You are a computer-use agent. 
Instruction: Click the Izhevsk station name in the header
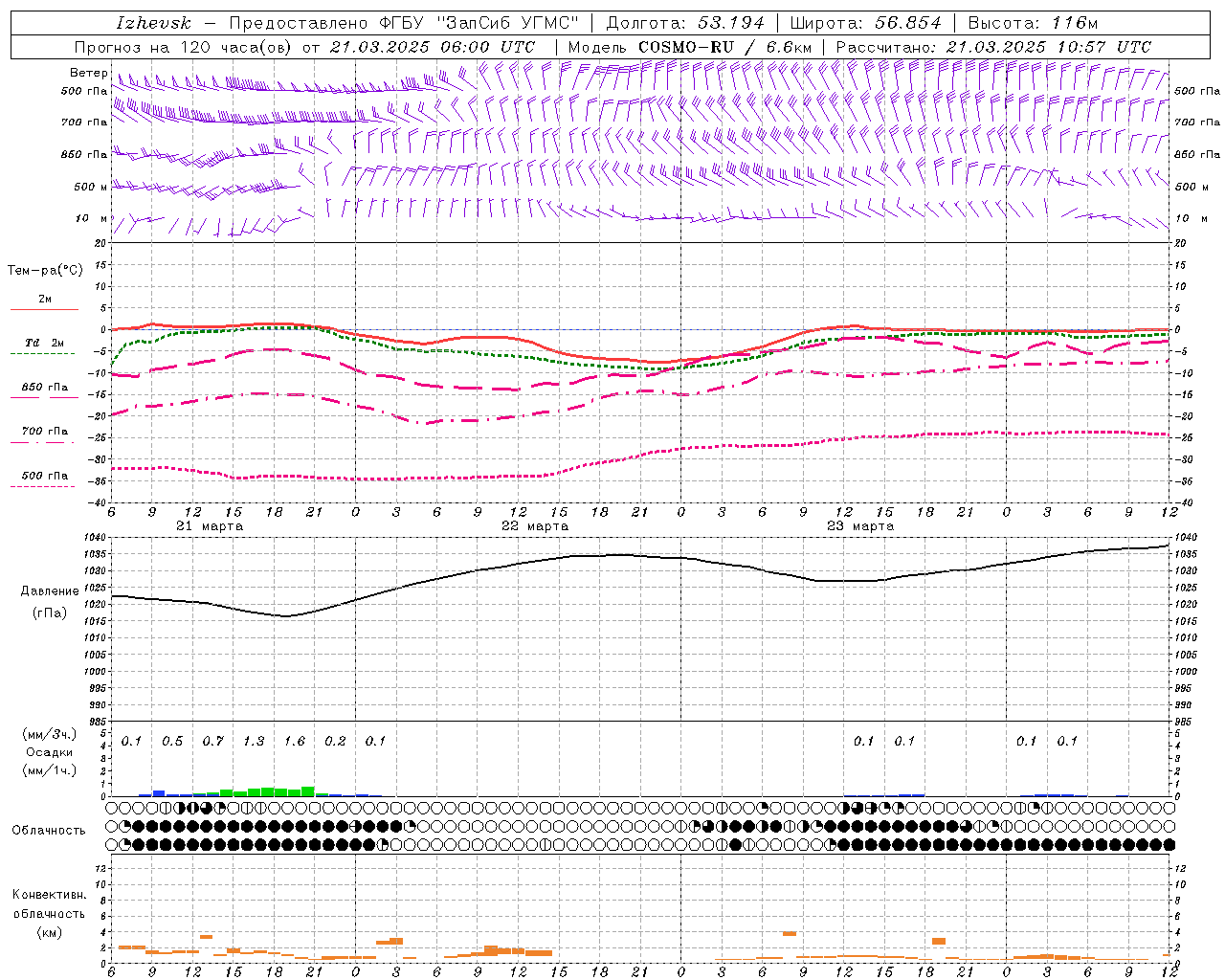[153, 23]
